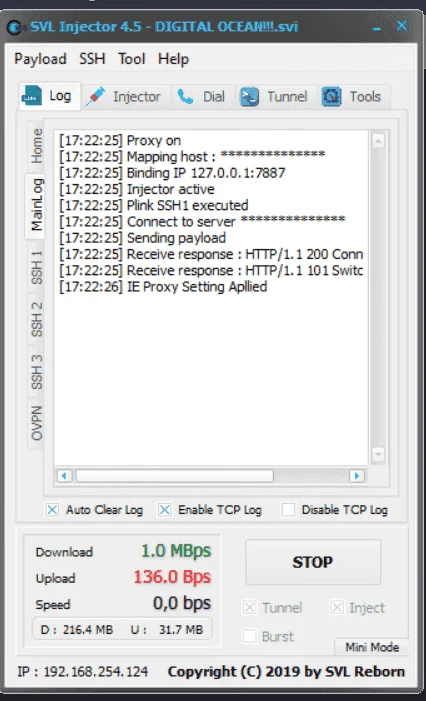Click the 'HTTP/1.1 200 Conn' response log line

[211, 254]
